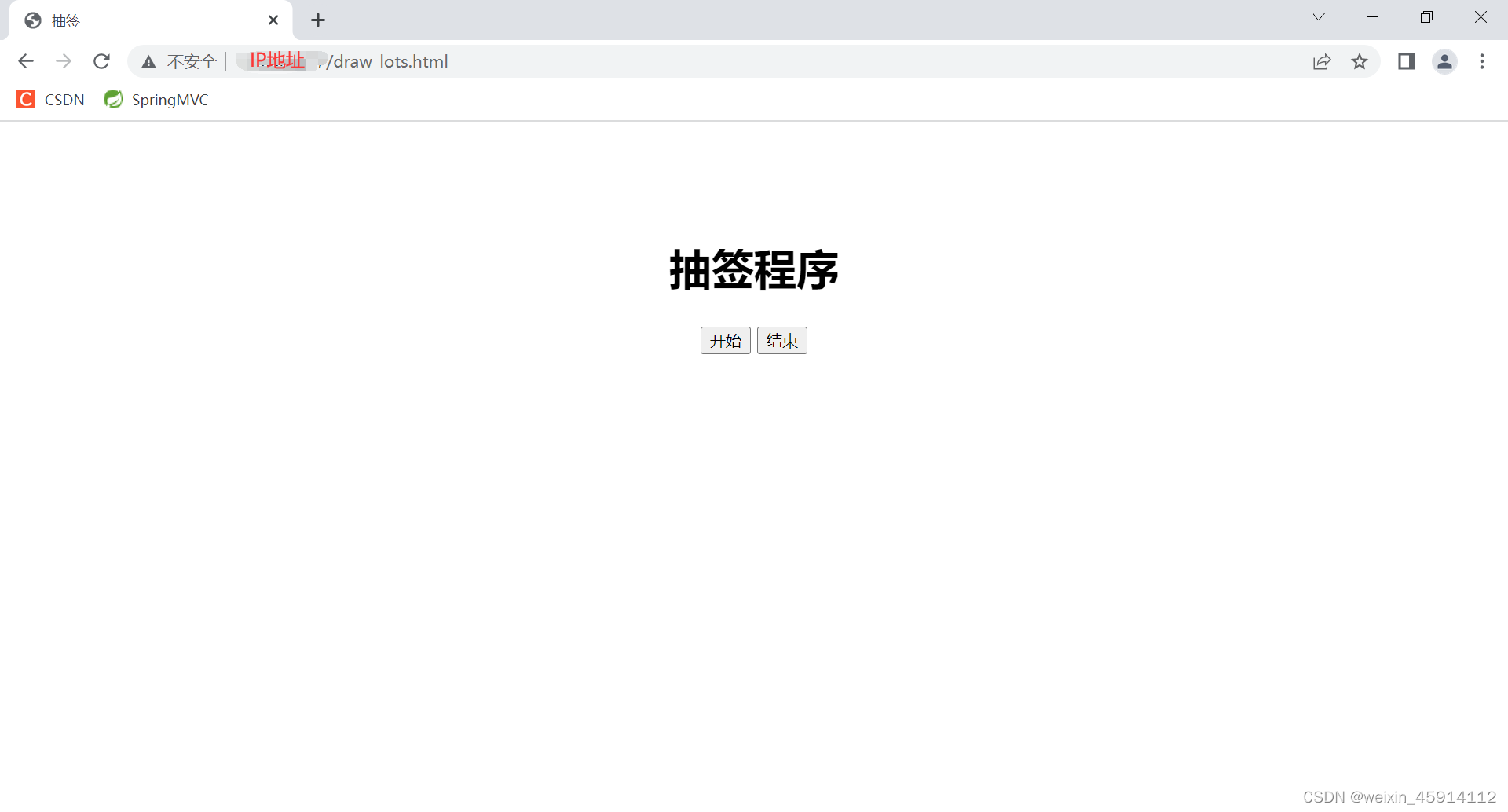Click the browser back arrow
Screen dimensions: 1508x812
(x=26, y=61)
